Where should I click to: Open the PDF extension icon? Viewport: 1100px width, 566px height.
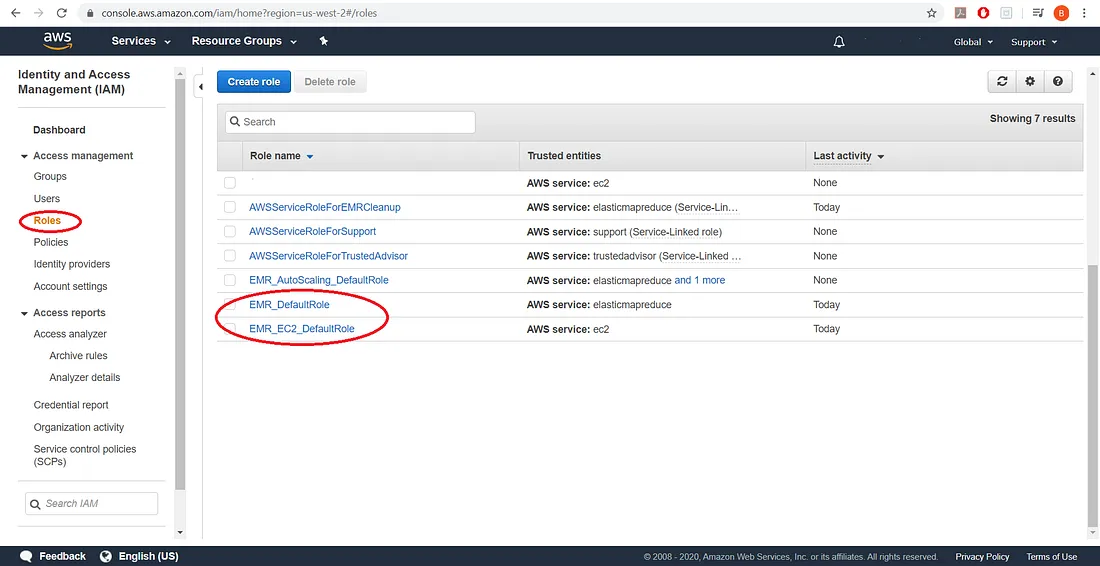coord(960,13)
